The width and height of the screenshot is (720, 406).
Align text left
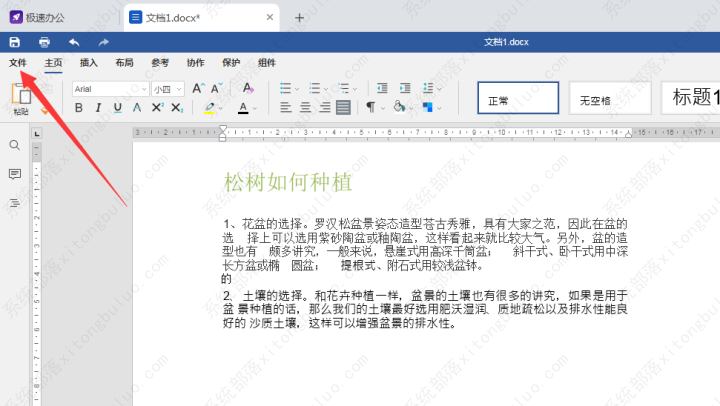(x=286, y=107)
